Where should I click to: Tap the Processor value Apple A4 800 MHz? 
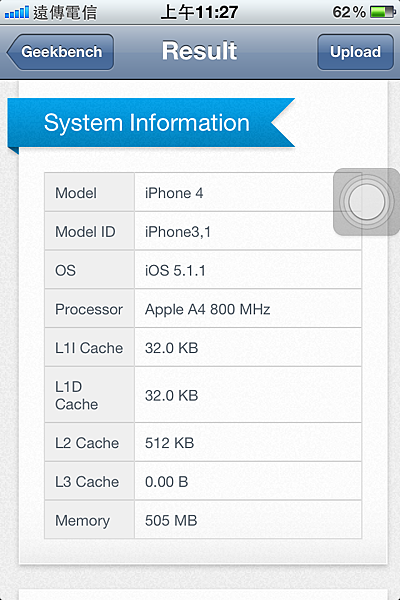coord(207,309)
